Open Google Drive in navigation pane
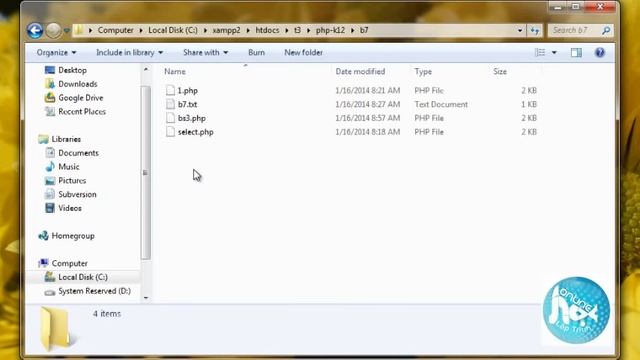Screen dimensions: 640x360 (80, 98)
